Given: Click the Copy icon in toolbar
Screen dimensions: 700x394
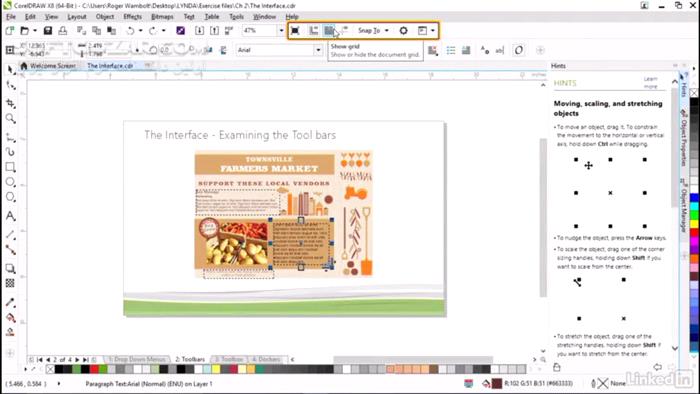Looking at the screenshot, I should tap(96, 30).
